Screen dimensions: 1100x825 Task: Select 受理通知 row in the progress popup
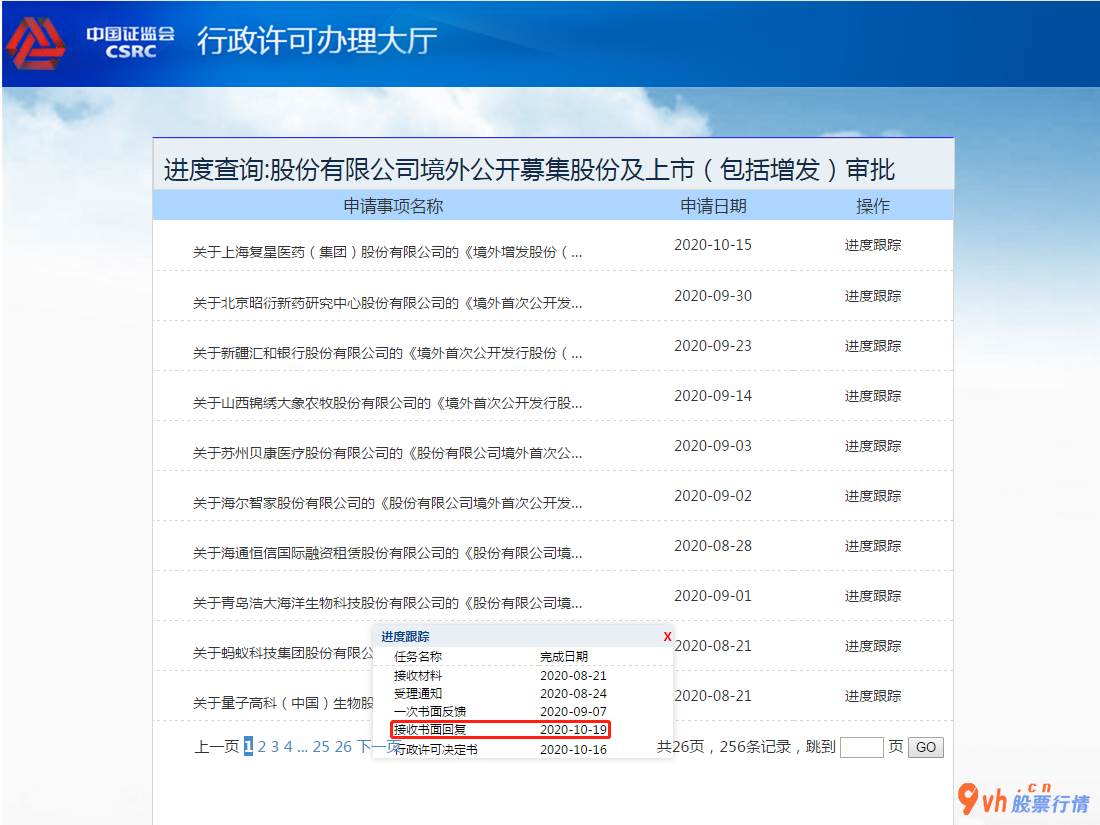(500, 693)
